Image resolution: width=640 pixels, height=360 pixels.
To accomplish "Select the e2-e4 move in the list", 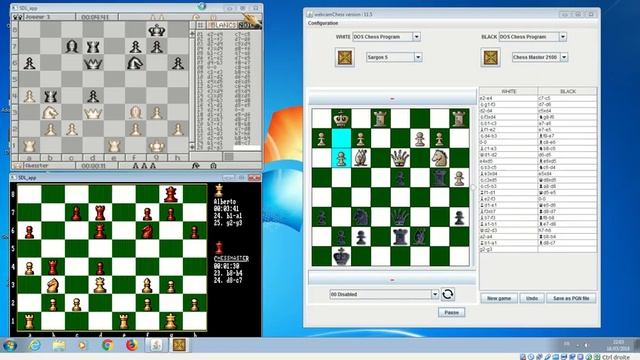I will pos(509,98).
